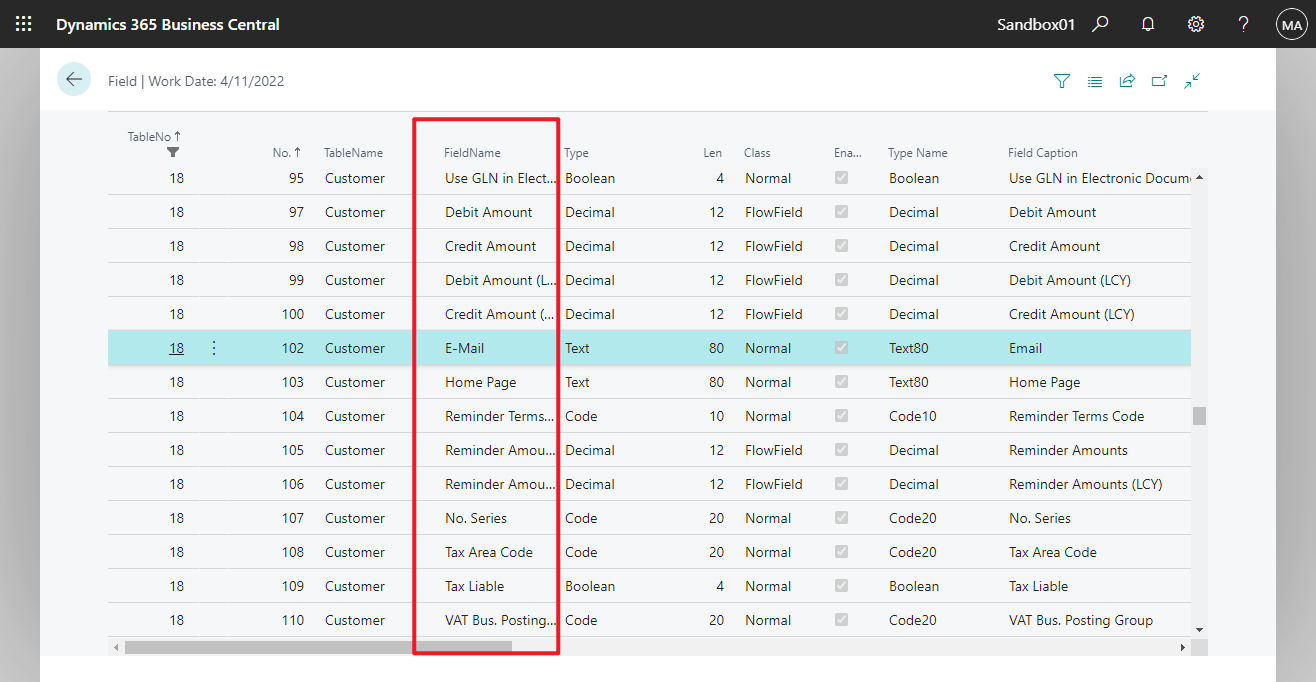Click the choose list view icon
1316x682 pixels.
point(1094,81)
